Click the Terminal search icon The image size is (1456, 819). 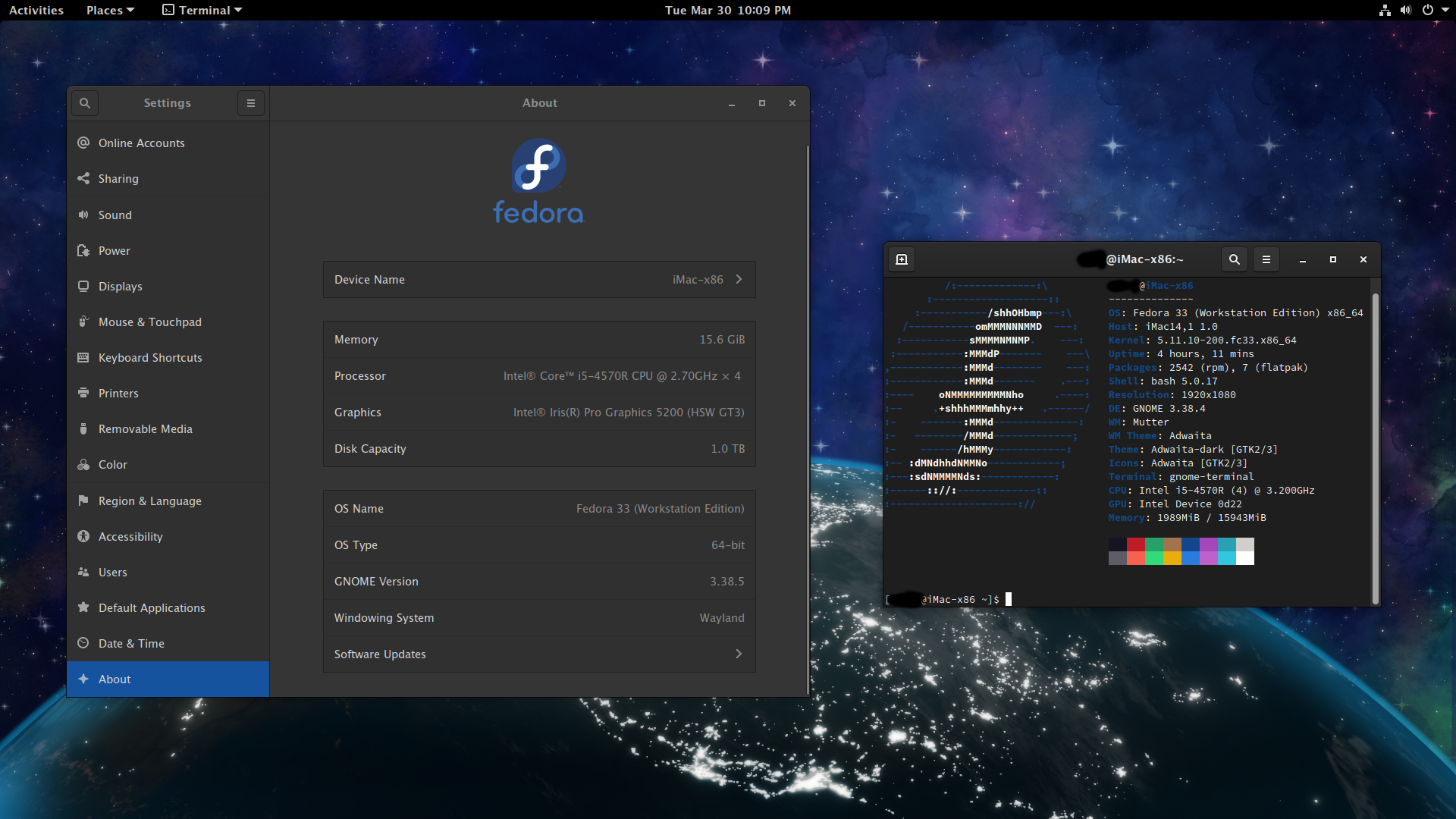click(1235, 259)
